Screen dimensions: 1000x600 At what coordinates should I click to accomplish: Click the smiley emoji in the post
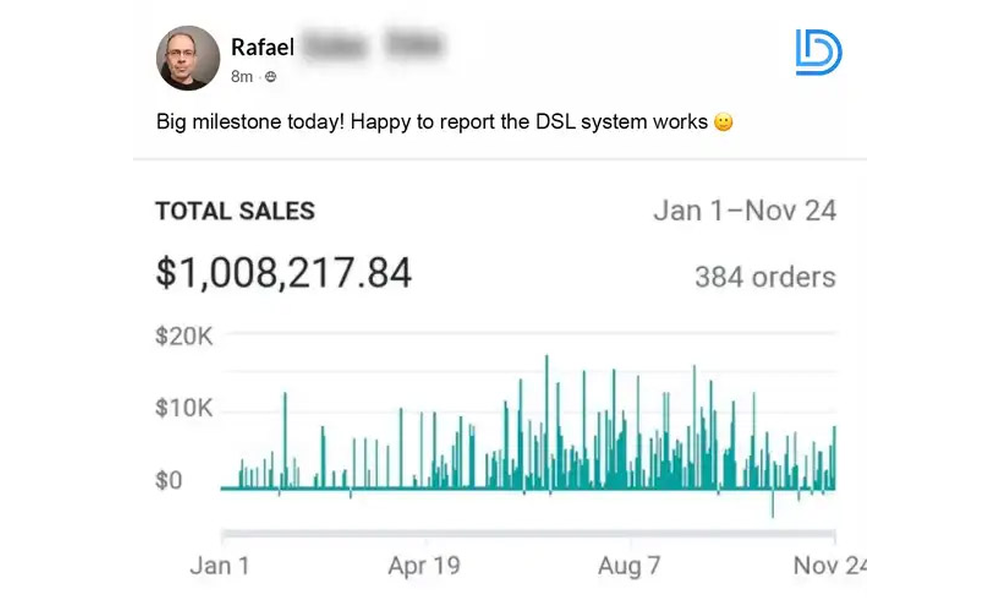click(x=724, y=122)
